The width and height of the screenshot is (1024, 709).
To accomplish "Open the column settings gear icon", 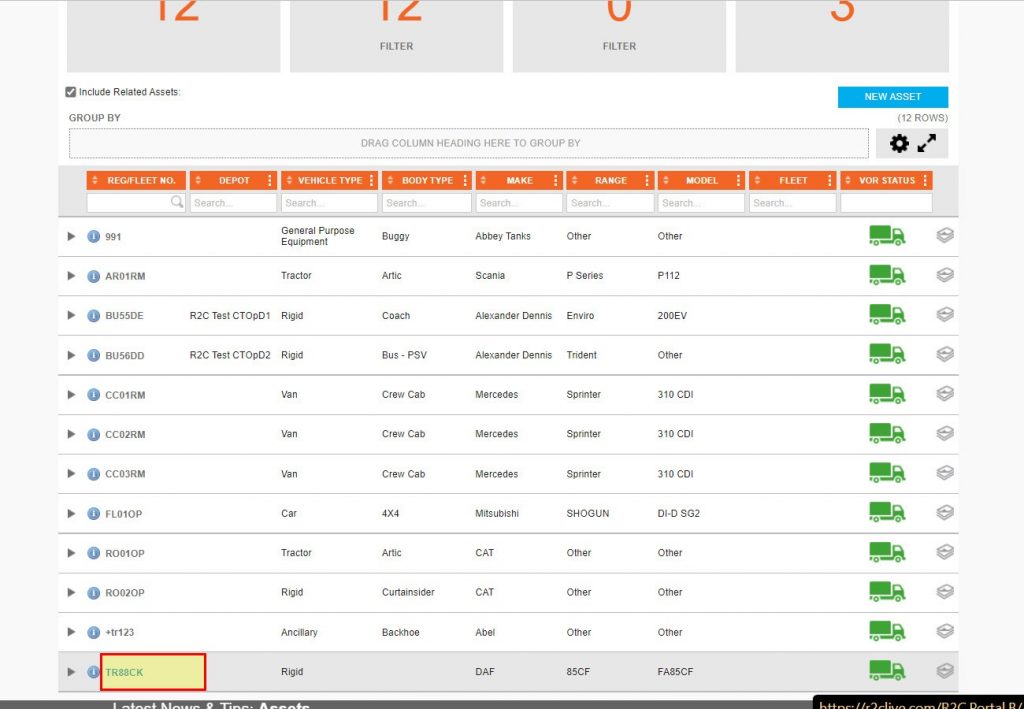I will tap(899, 143).
